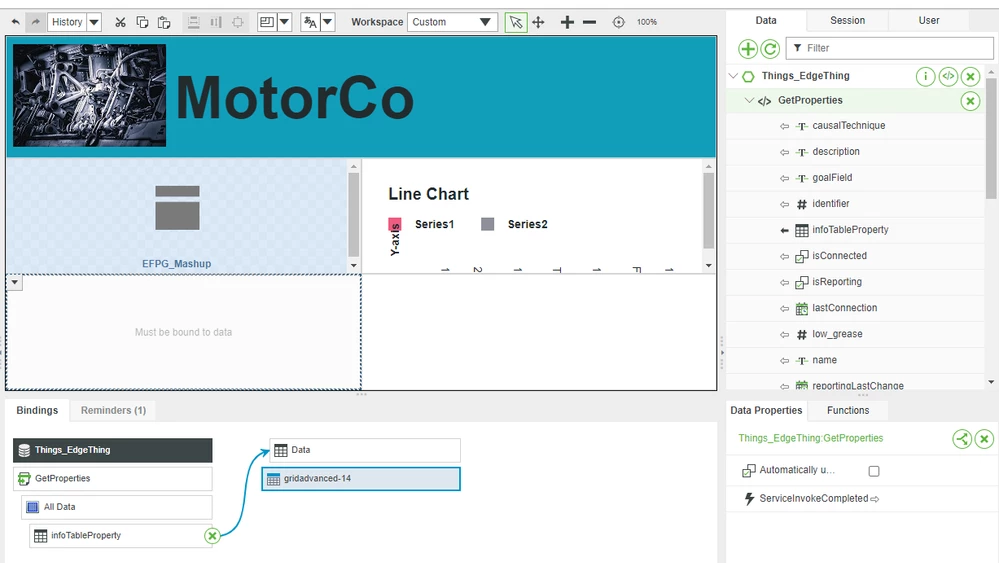The height and width of the screenshot is (563, 999).
Task: Switch to the Session tab
Action: tap(847, 20)
